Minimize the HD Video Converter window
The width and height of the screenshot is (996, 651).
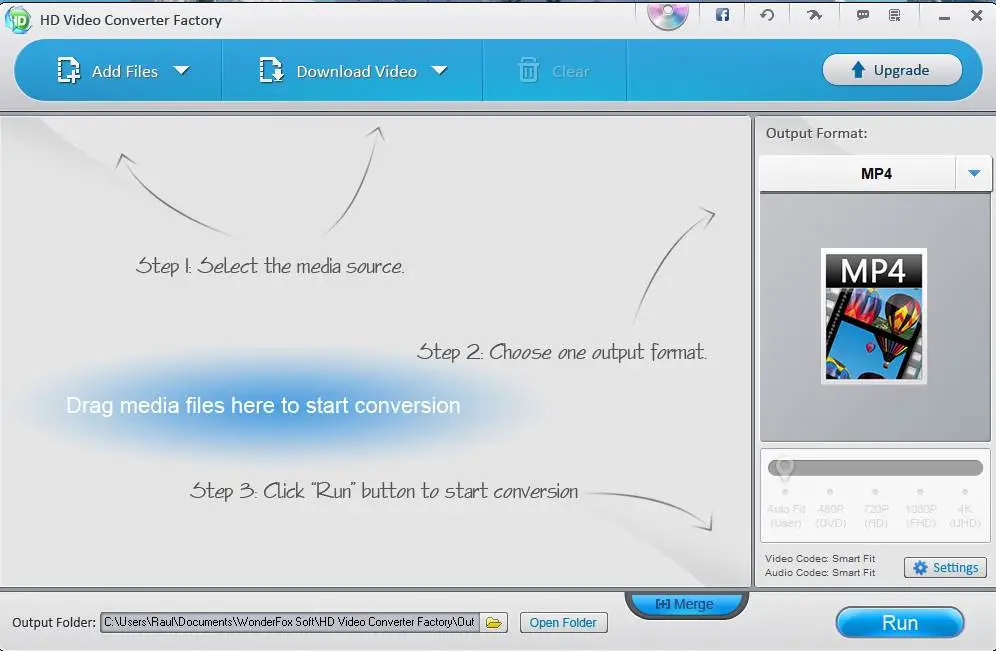click(945, 17)
